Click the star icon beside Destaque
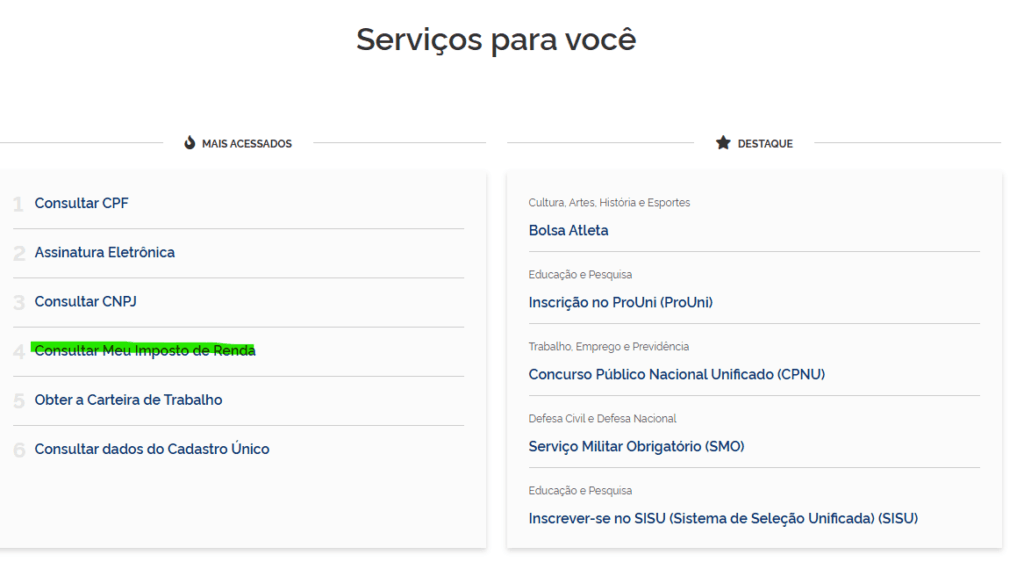Image resolution: width=1024 pixels, height=562 pixels. point(723,143)
